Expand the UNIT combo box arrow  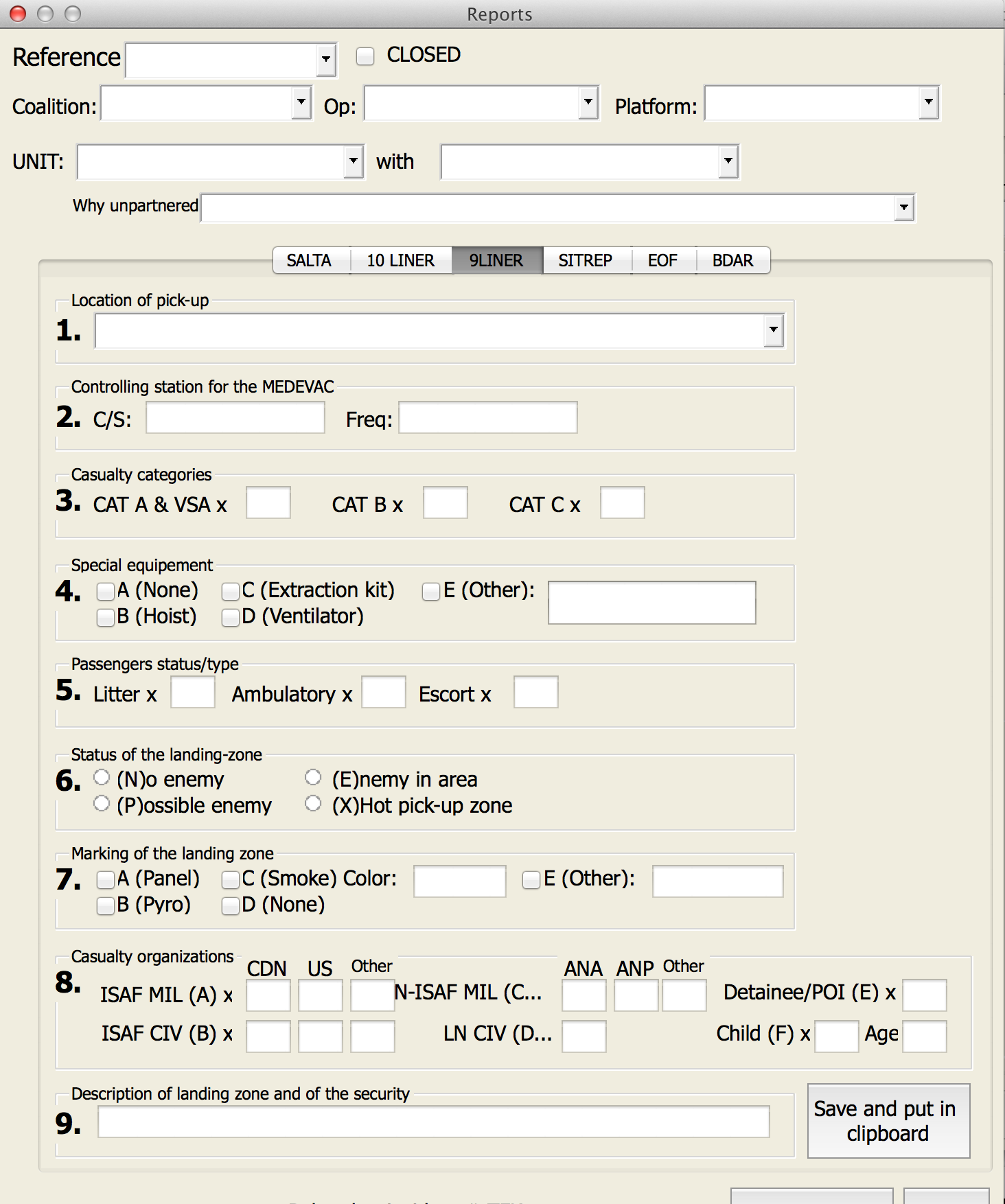[354, 162]
